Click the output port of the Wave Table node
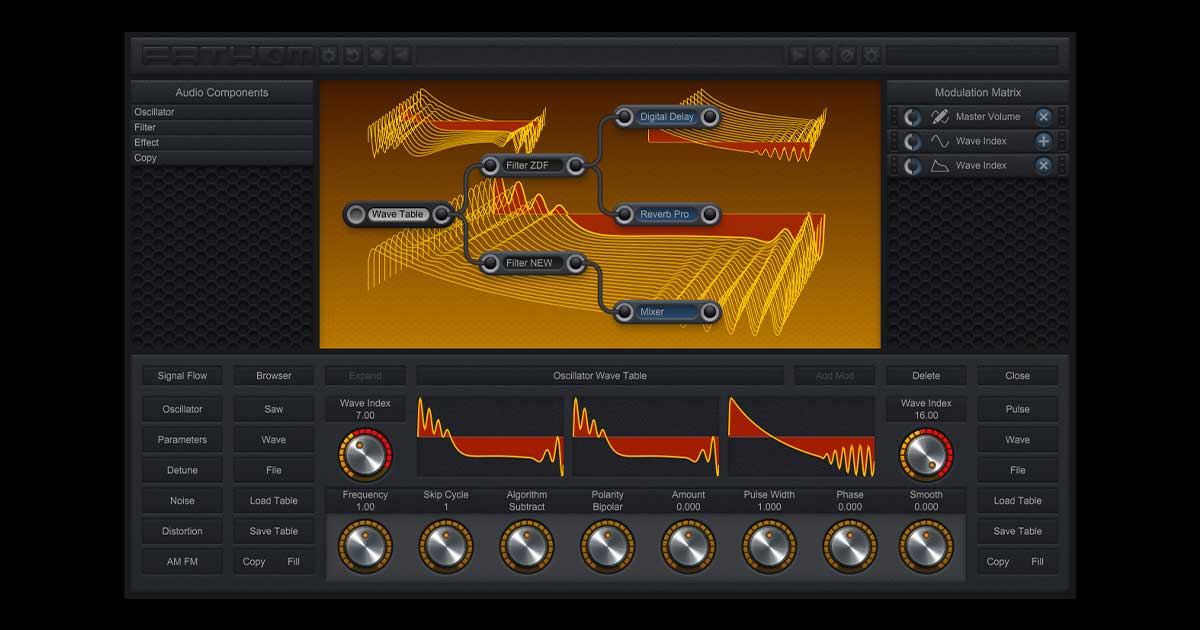The width and height of the screenshot is (1200, 630). pyautogui.click(x=440, y=214)
